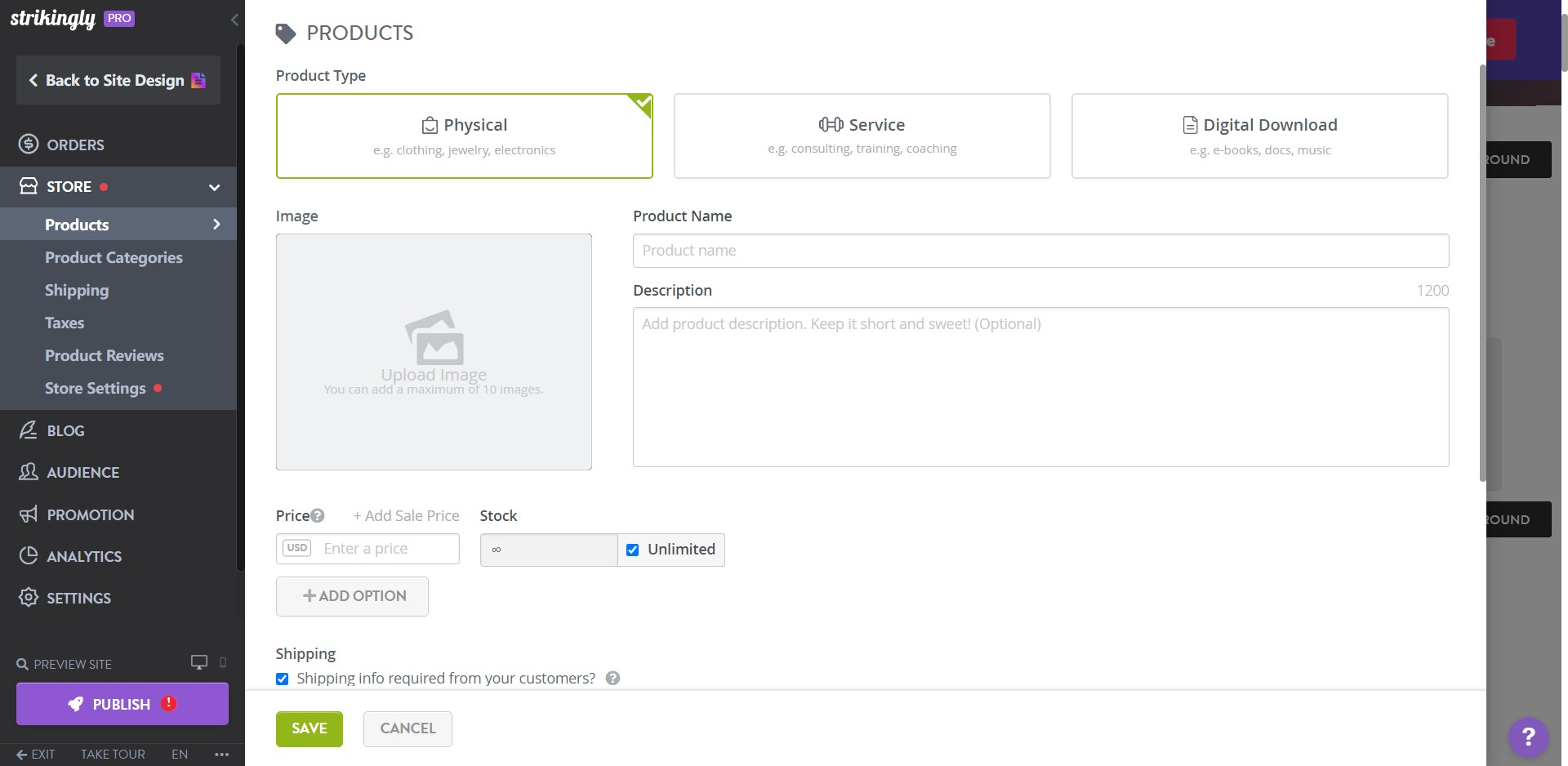Select the Audience people icon

click(x=28, y=472)
